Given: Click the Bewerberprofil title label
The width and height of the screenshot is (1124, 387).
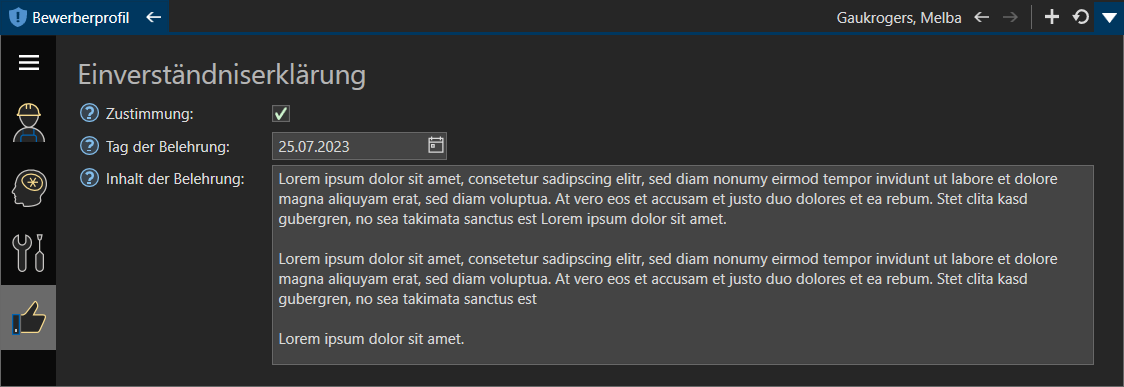Looking at the screenshot, I should [x=80, y=18].
